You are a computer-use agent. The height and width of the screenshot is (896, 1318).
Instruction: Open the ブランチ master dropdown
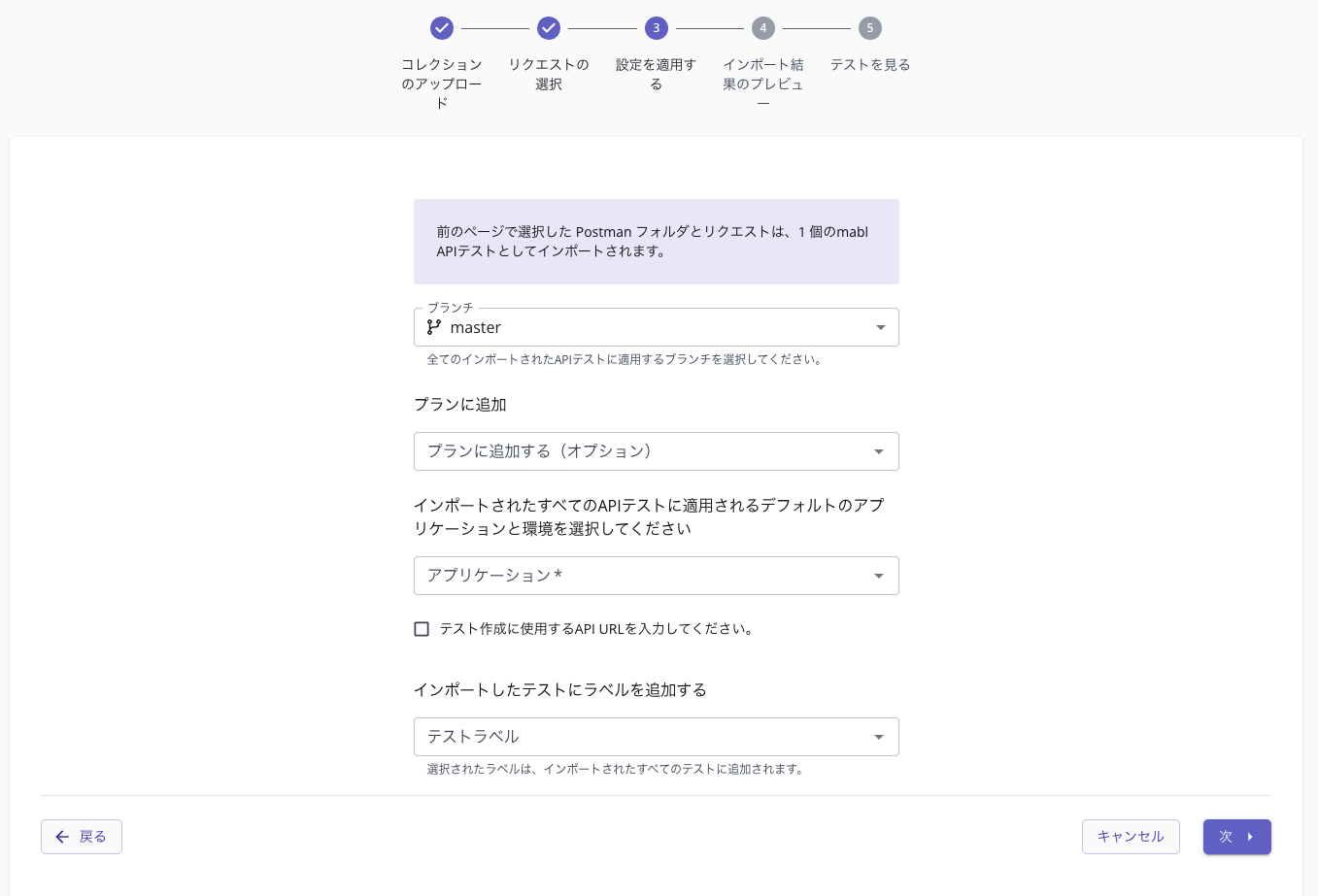pos(657,327)
